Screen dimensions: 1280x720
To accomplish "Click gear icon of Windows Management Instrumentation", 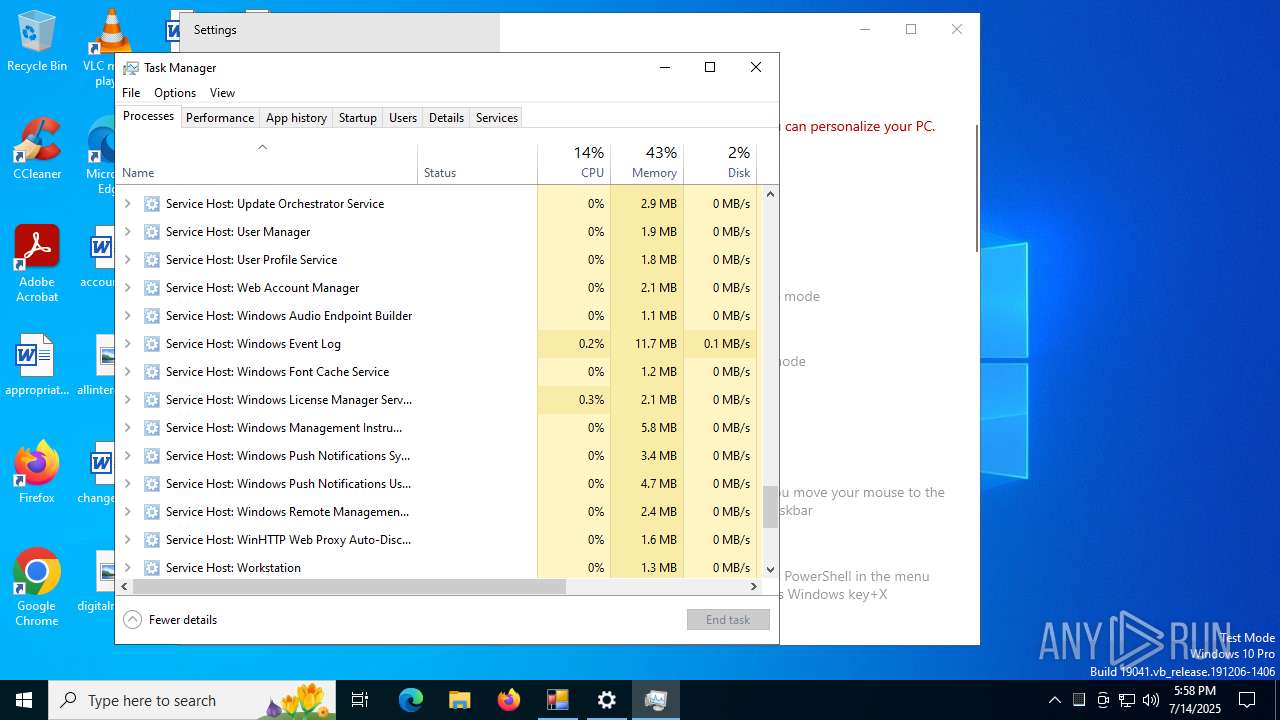I will (x=152, y=428).
